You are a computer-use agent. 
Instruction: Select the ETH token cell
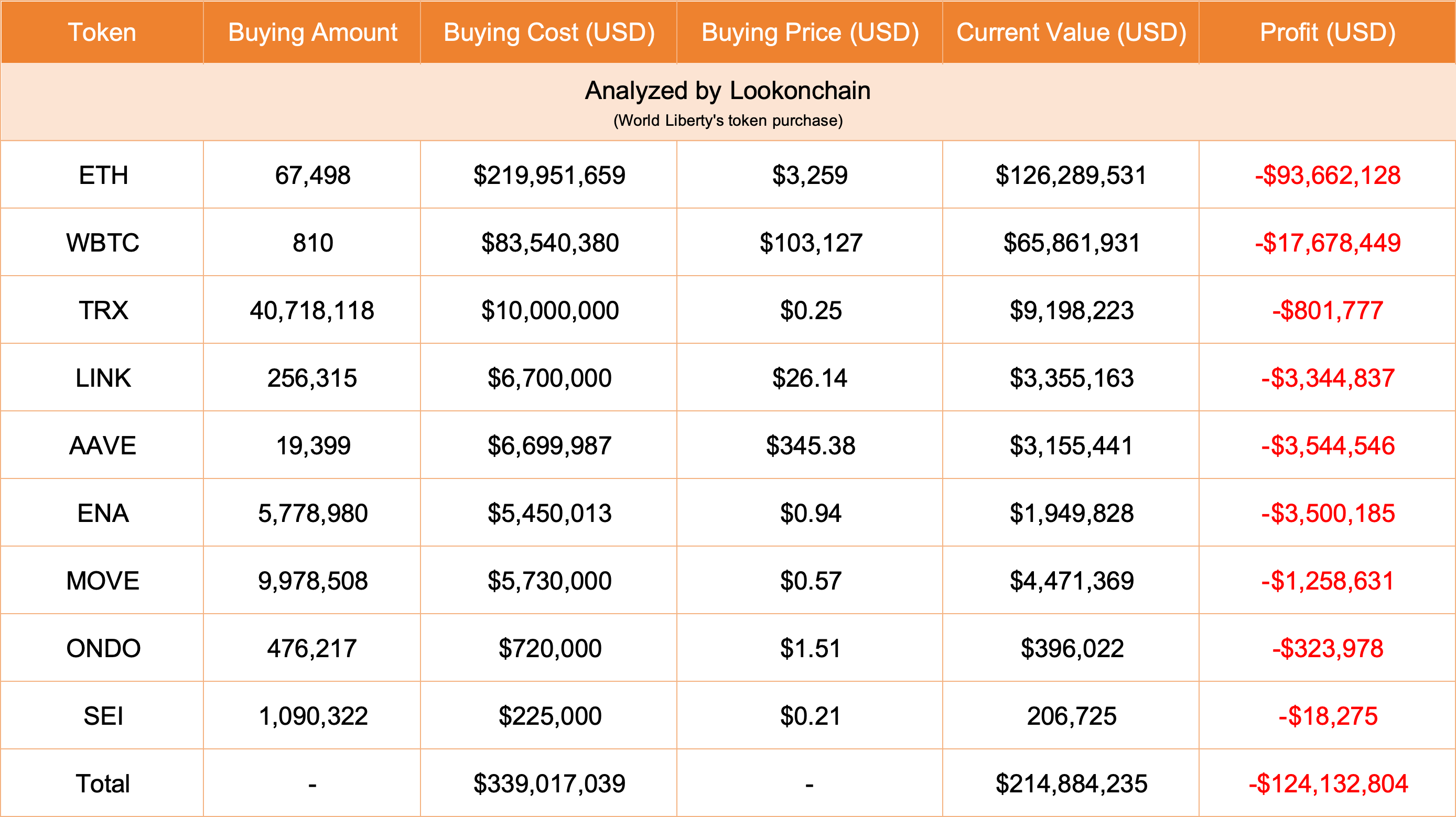pyautogui.click(x=103, y=175)
